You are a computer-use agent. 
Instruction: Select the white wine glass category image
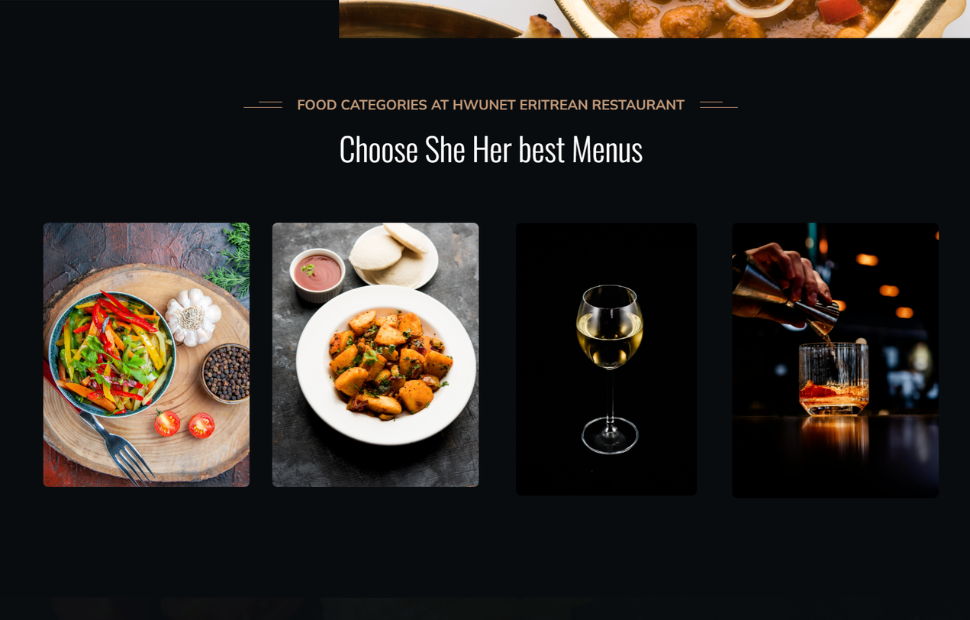[606, 359]
